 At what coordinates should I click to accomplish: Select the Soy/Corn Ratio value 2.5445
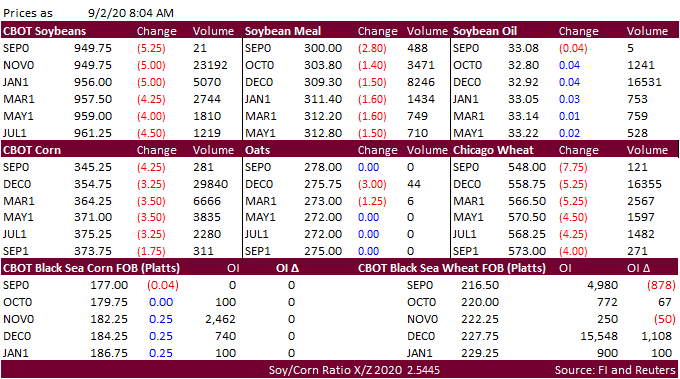point(423,370)
